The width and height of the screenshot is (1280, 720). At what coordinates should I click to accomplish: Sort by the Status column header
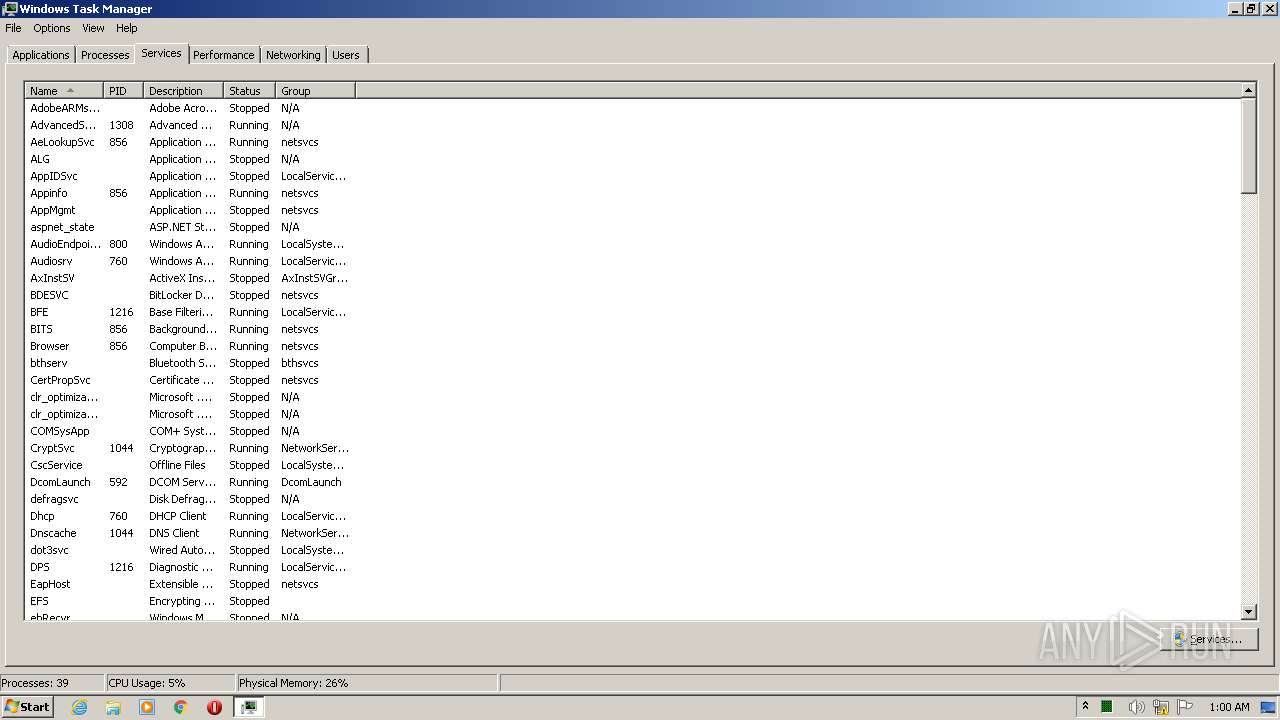click(x=249, y=91)
